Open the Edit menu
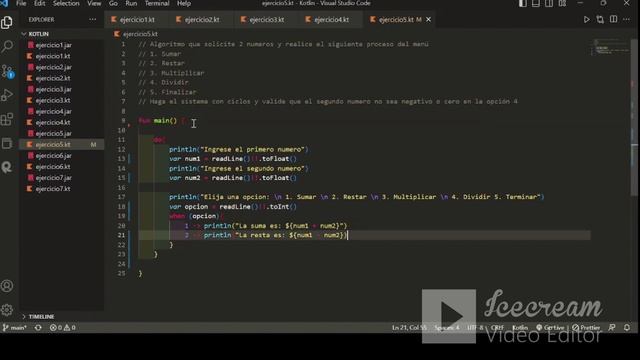This screenshot has height=360, width=640. pyautogui.click(x=40, y=3)
